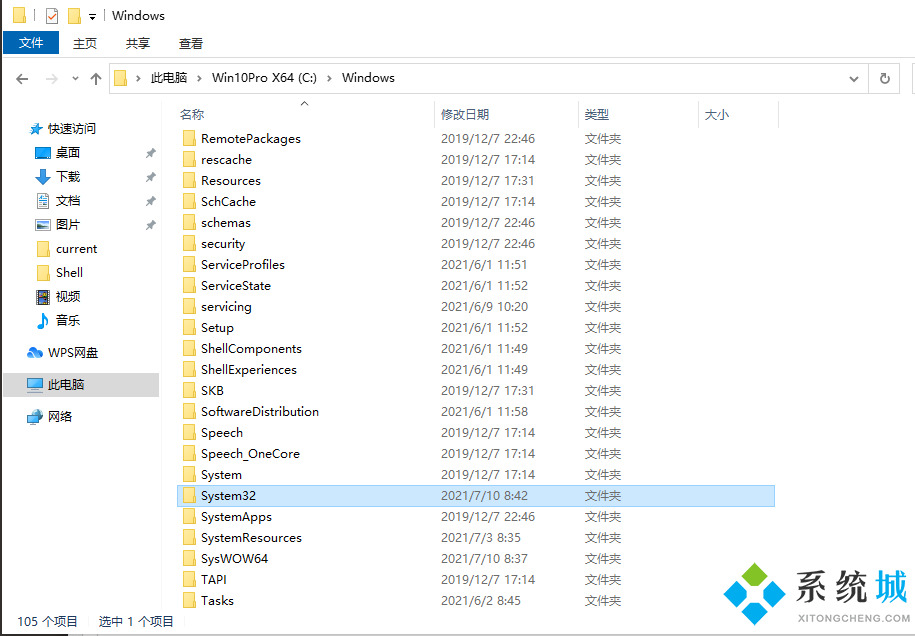The width and height of the screenshot is (915, 636).
Task: Click the pin icon next to 图片
Action: pos(151,225)
